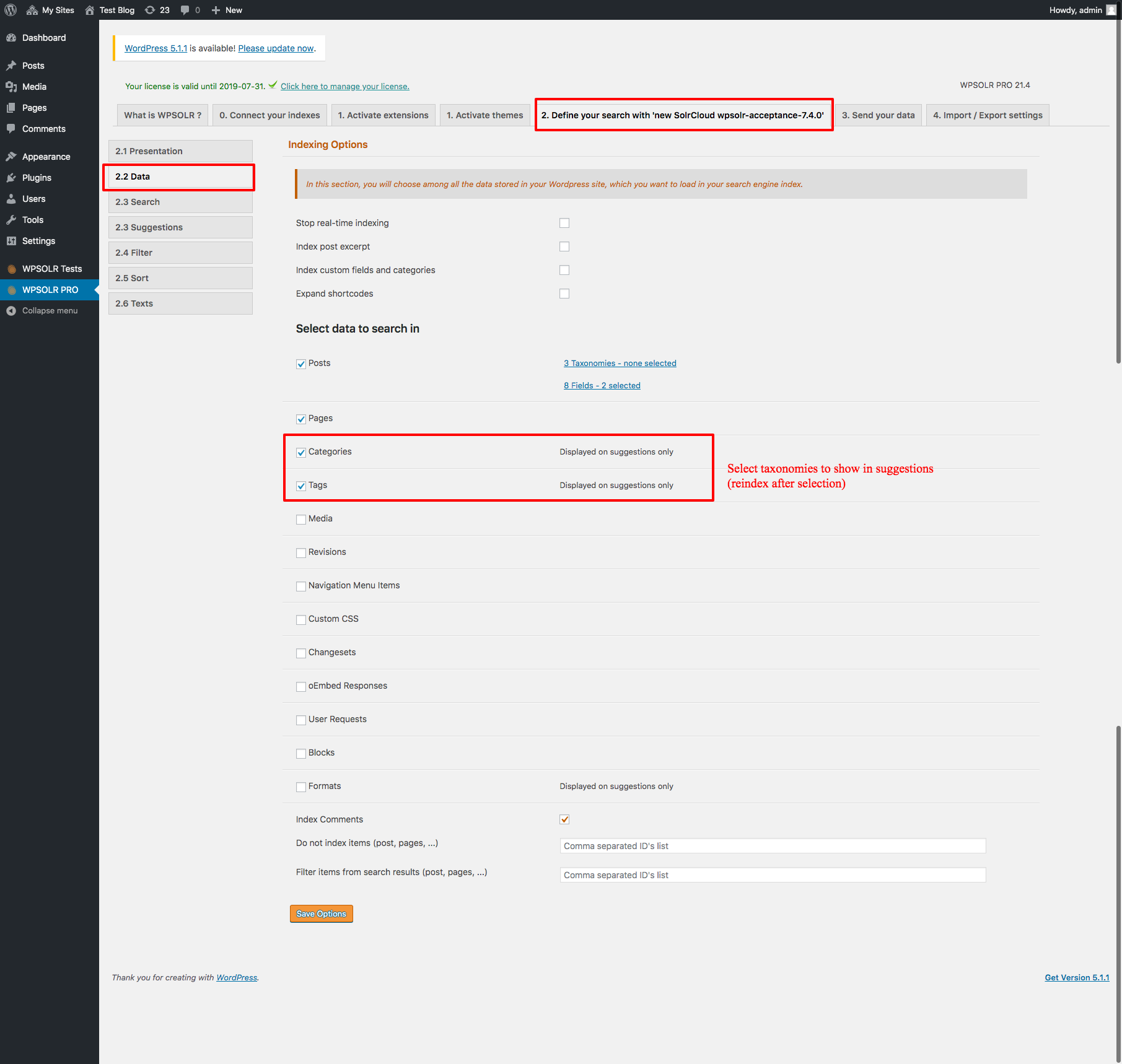Uncheck Index Comments checkbox

tap(564, 819)
